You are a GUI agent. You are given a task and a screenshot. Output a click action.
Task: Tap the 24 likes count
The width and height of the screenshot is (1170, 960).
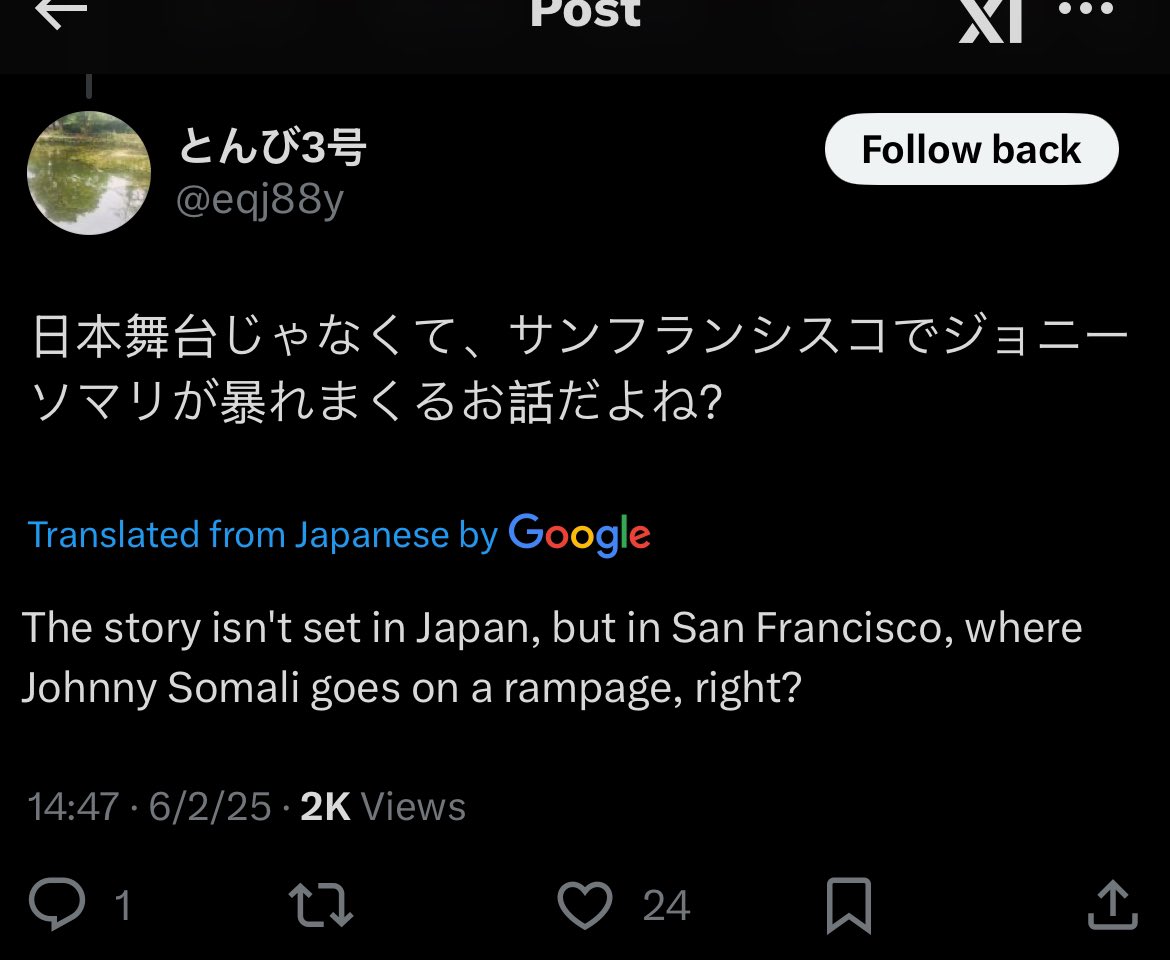click(x=666, y=906)
